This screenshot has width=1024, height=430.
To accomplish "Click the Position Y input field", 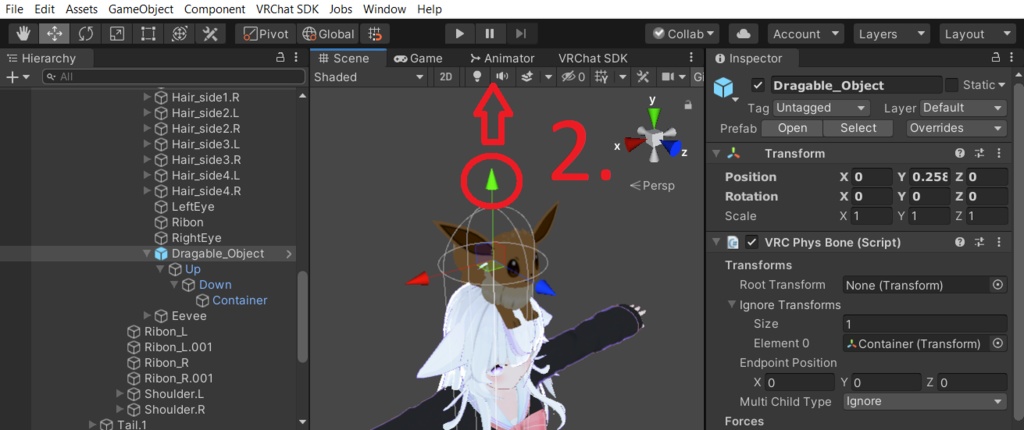I will pyautogui.click(x=930, y=177).
